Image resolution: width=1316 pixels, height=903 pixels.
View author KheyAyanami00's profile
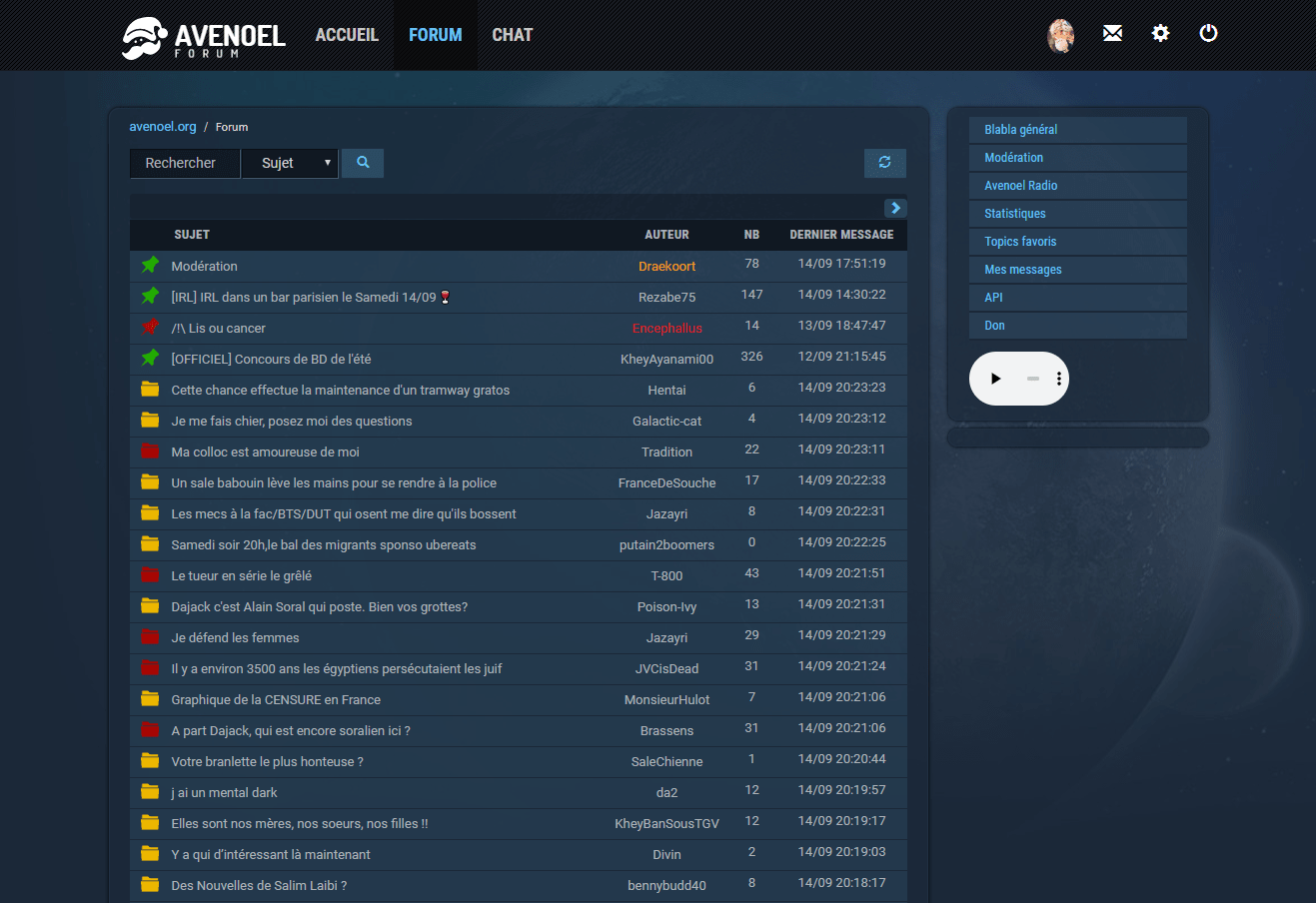(667, 360)
